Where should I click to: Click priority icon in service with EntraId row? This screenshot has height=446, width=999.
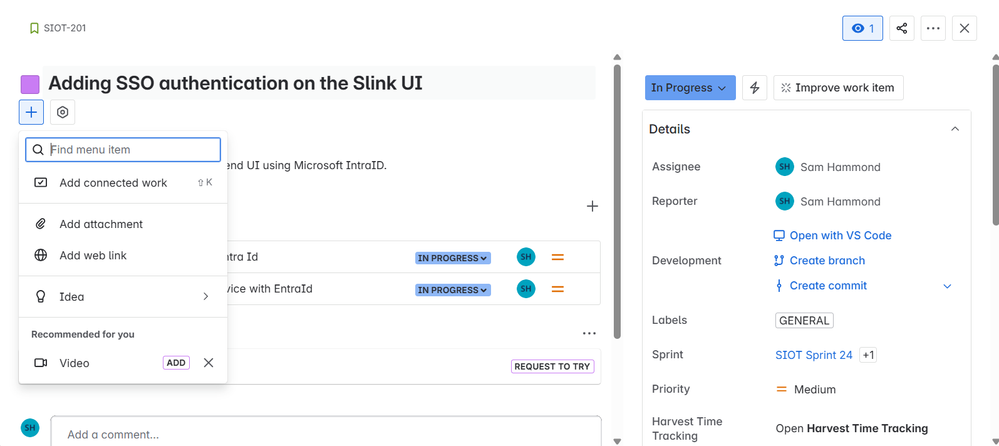click(x=557, y=289)
